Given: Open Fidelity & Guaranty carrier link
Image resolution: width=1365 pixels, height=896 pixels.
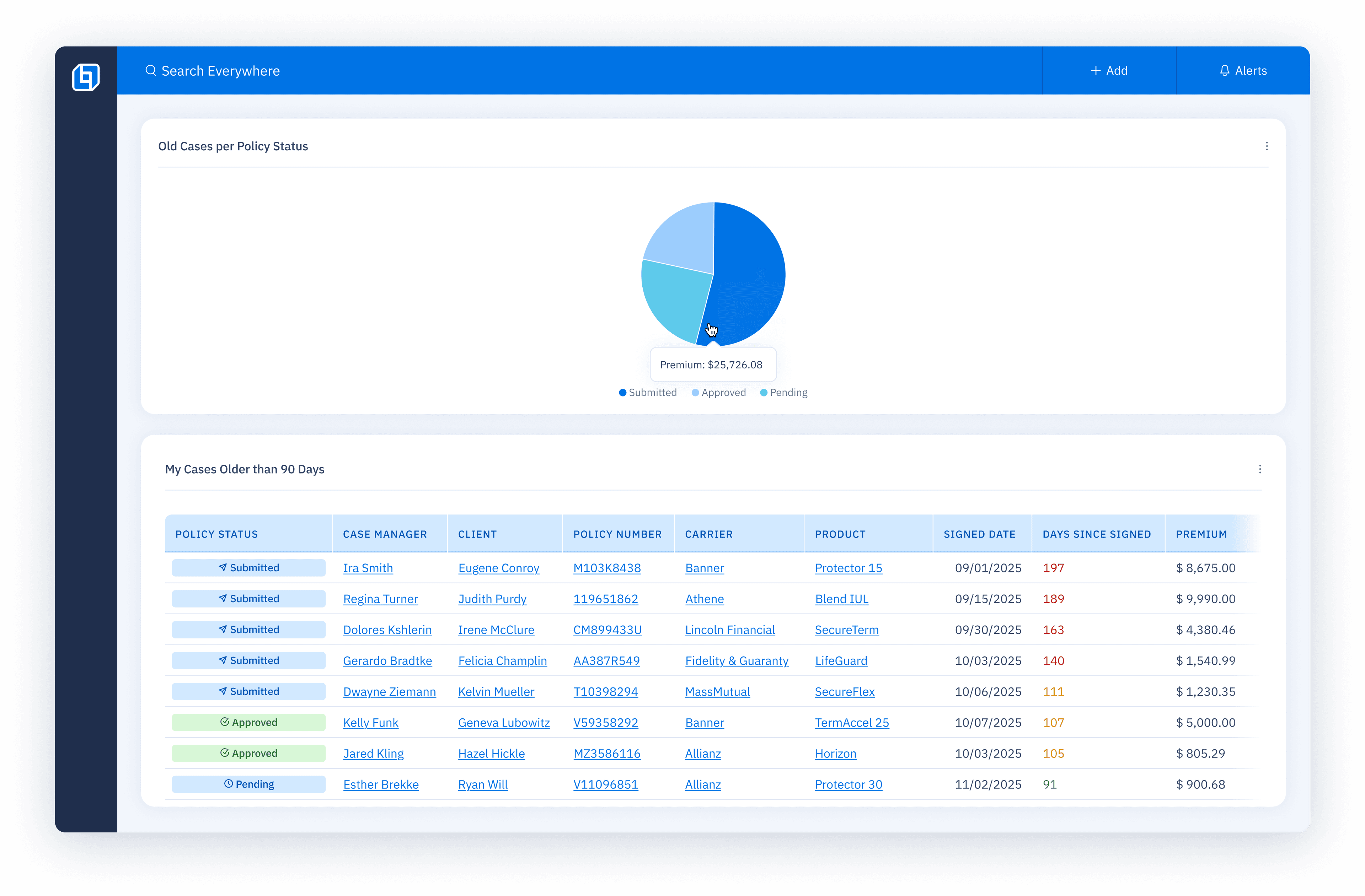Looking at the screenshot, I should (x=737, y=661).
